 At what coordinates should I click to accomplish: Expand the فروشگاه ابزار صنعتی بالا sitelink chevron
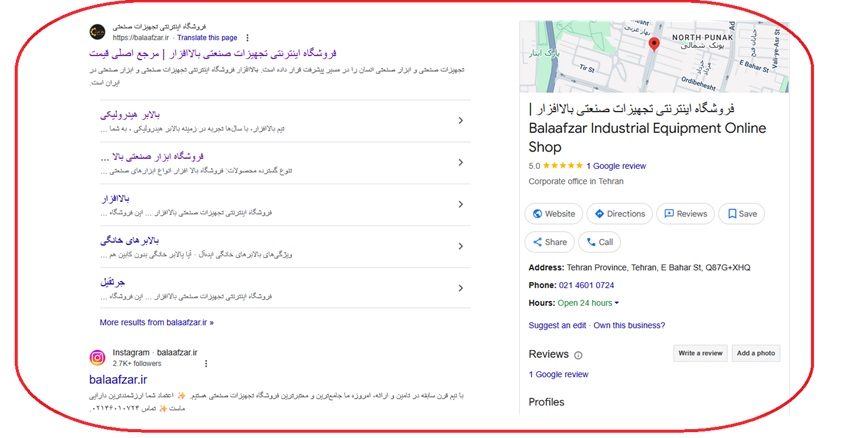460,162
